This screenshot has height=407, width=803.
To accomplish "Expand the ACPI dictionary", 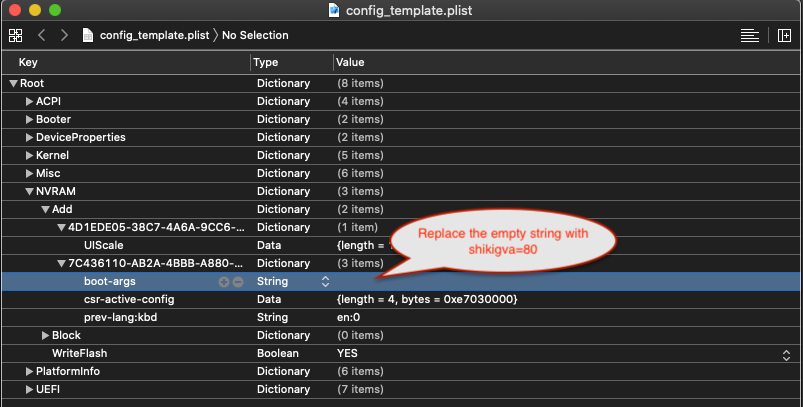I will point(29,101).
